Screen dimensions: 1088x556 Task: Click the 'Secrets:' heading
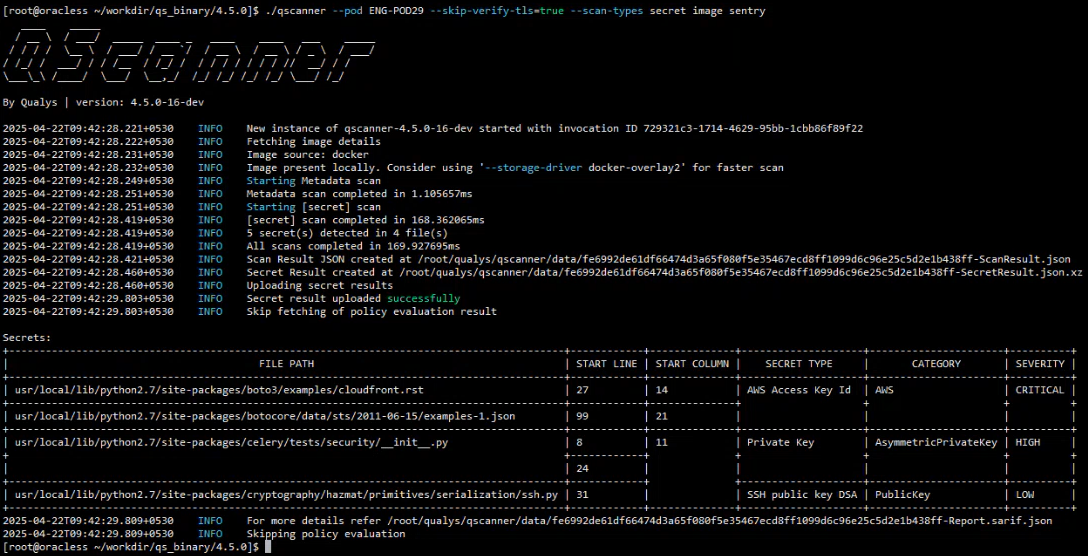(27, 338)
